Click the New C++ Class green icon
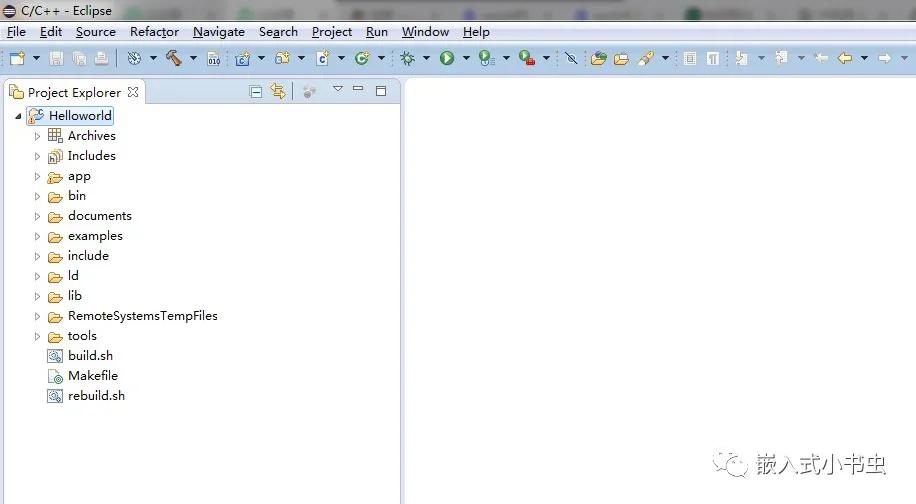The width and height of the screenshot is (916, 504). coord(362,58)
